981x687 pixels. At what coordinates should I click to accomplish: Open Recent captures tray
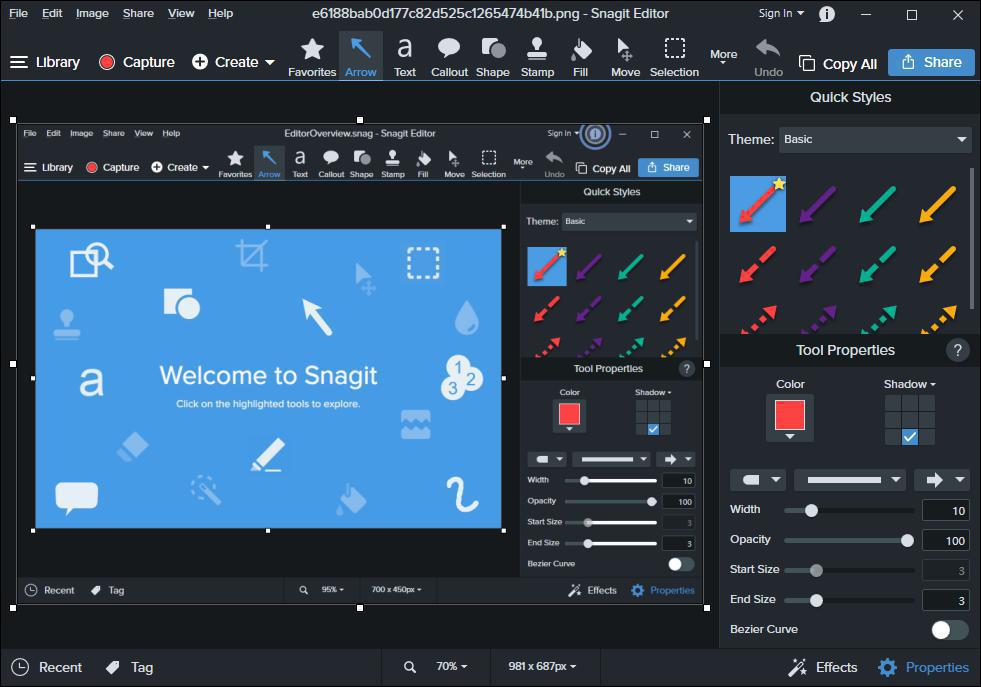coord(47,667)
